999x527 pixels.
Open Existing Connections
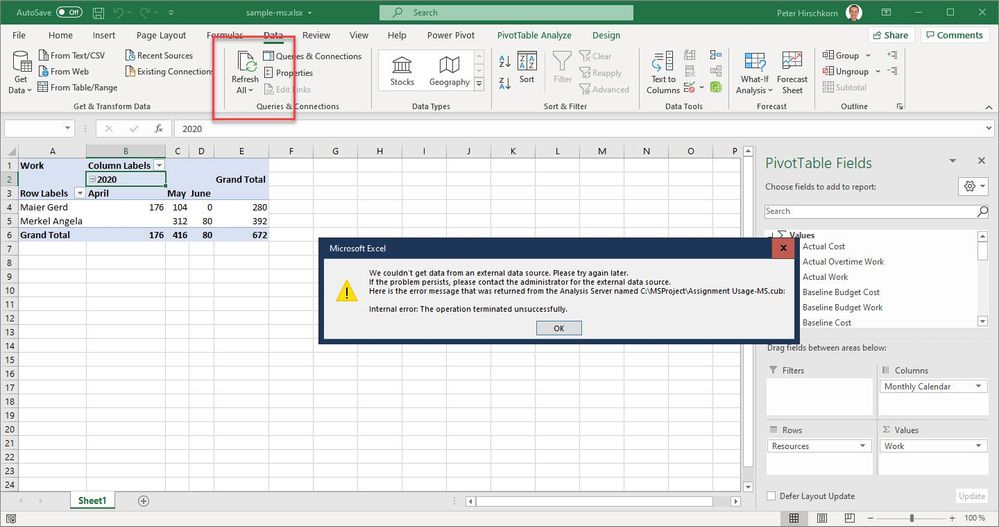169,71
